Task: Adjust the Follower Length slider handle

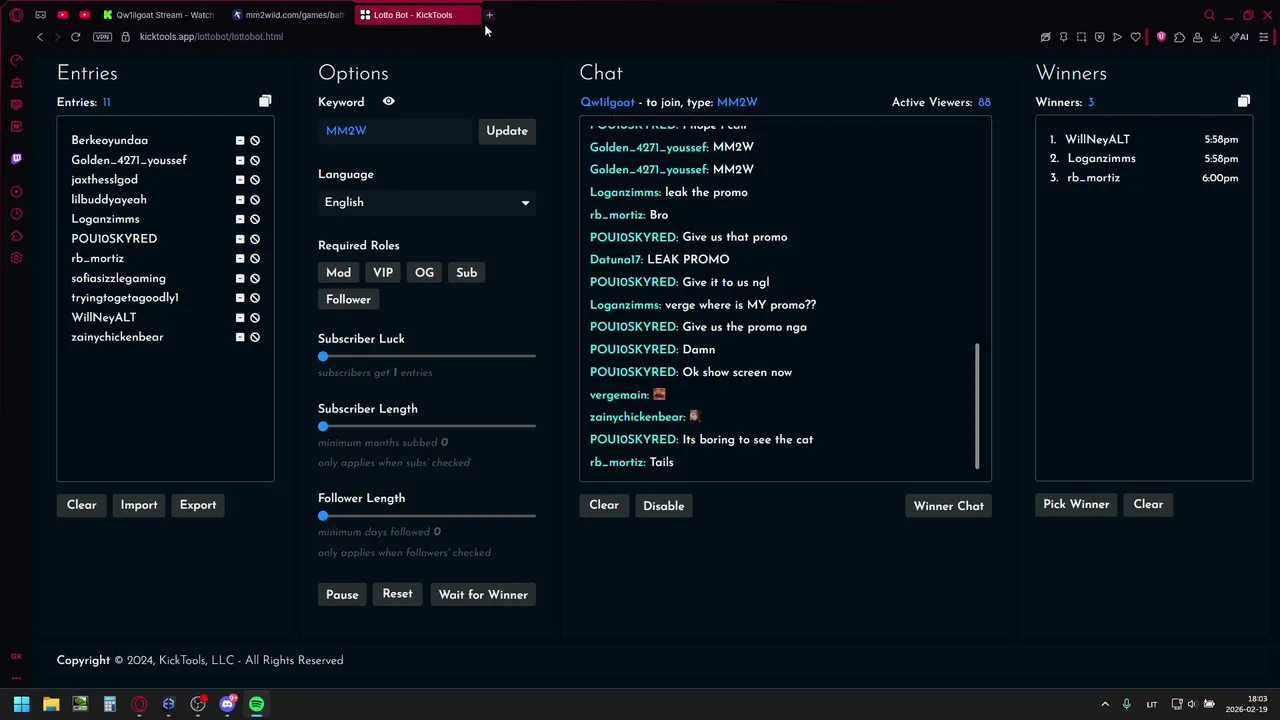Action: [x=323, y=516]
